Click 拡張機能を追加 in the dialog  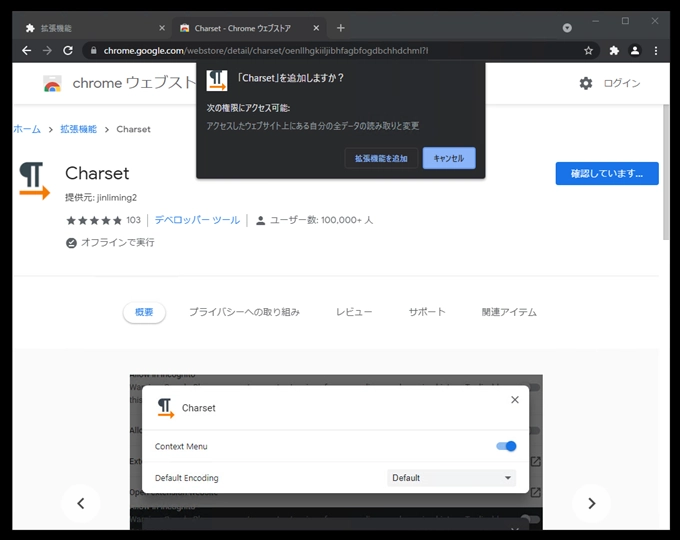coord(381,158)
